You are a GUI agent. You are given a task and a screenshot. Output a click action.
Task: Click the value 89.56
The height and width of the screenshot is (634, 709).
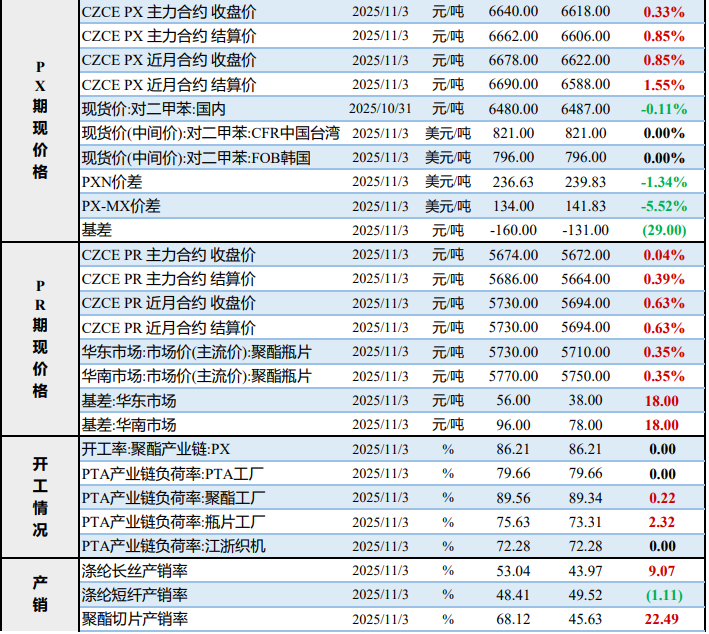point(513,498)
